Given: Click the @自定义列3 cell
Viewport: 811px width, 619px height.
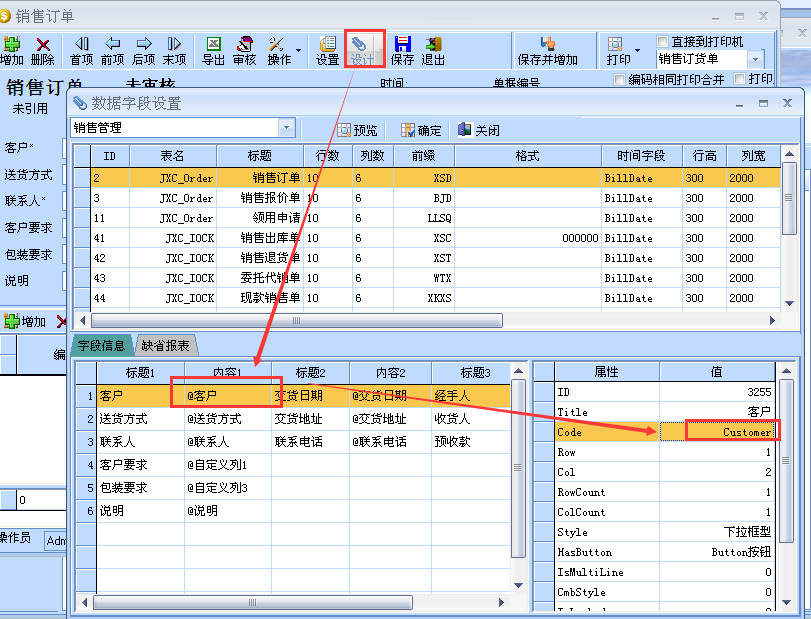Looking at the screenshot, I should 228,488.
